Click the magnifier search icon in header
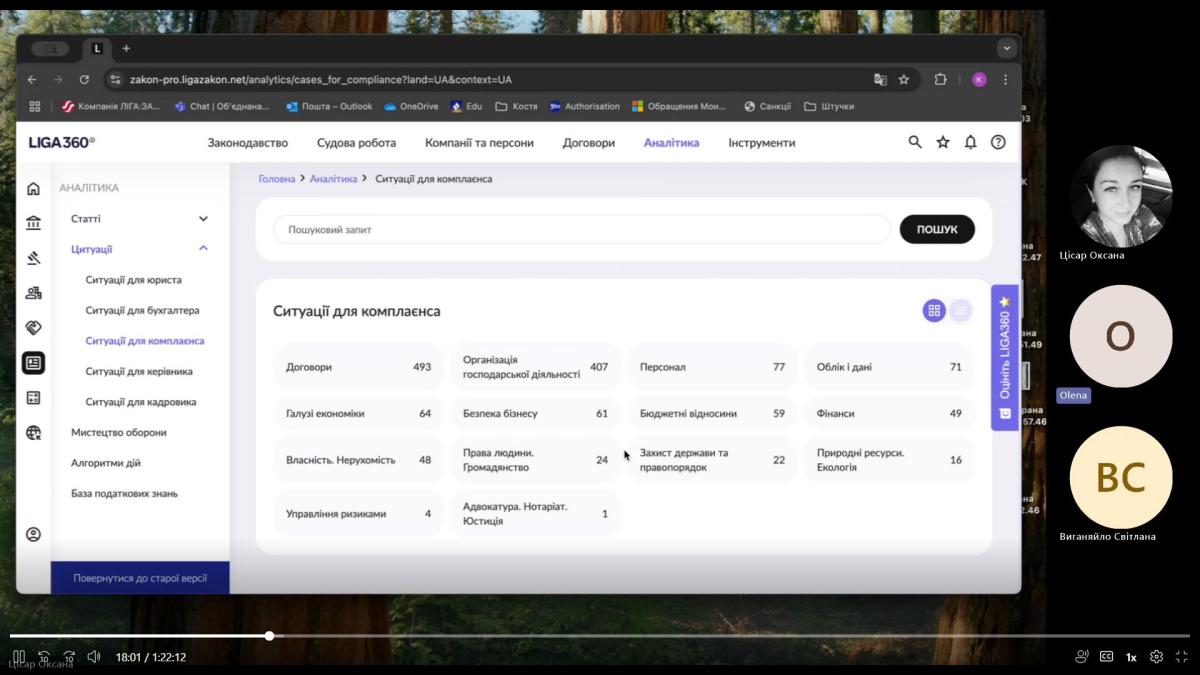Image resolution: width=1200 pixels, height=675 pixels. 914,143
